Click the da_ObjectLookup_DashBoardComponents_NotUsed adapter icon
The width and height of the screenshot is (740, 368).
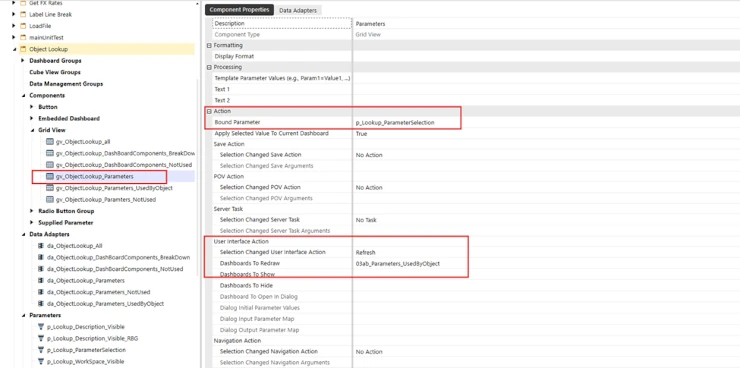[x=41, y=269]
